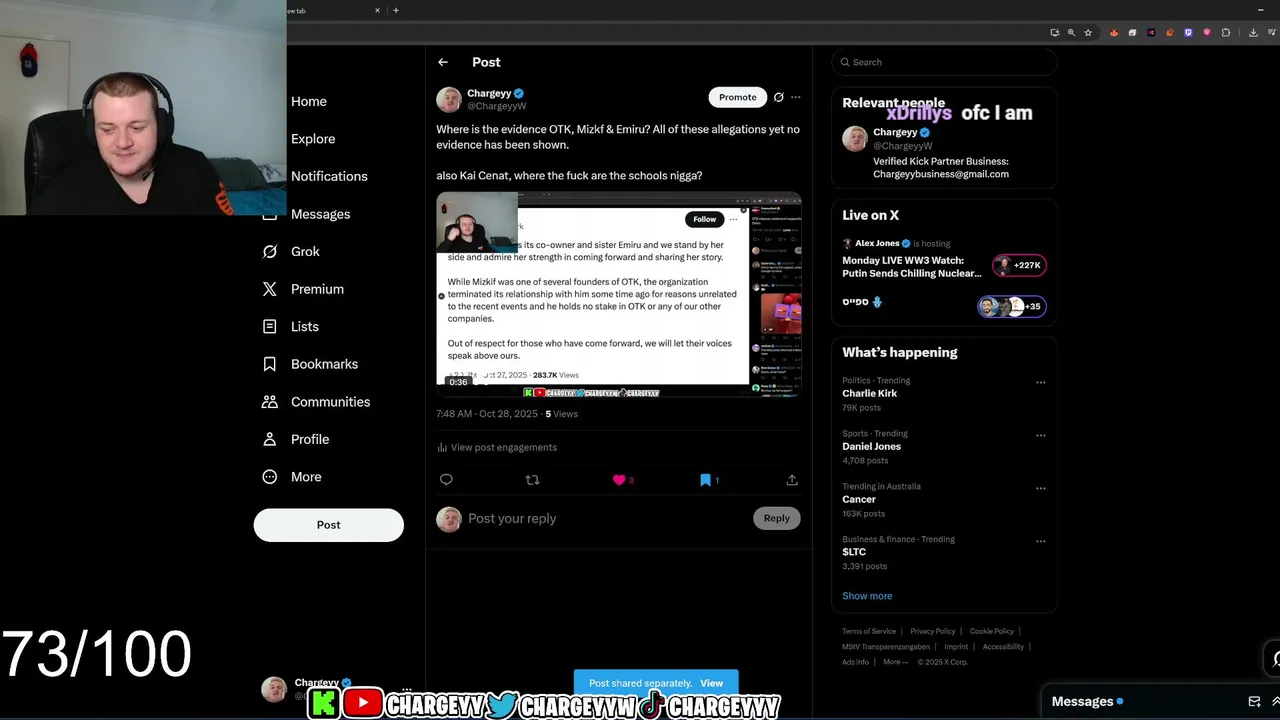This screenshot has width=1280, height=720.
Task: Click the Promote button
Action: point(738,97)
